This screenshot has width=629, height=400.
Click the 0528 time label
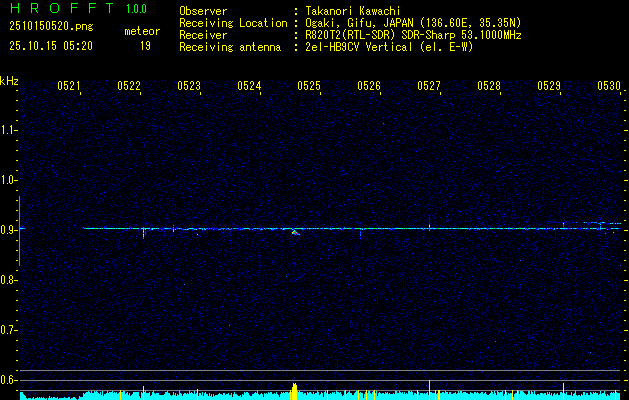coord(489,85)
